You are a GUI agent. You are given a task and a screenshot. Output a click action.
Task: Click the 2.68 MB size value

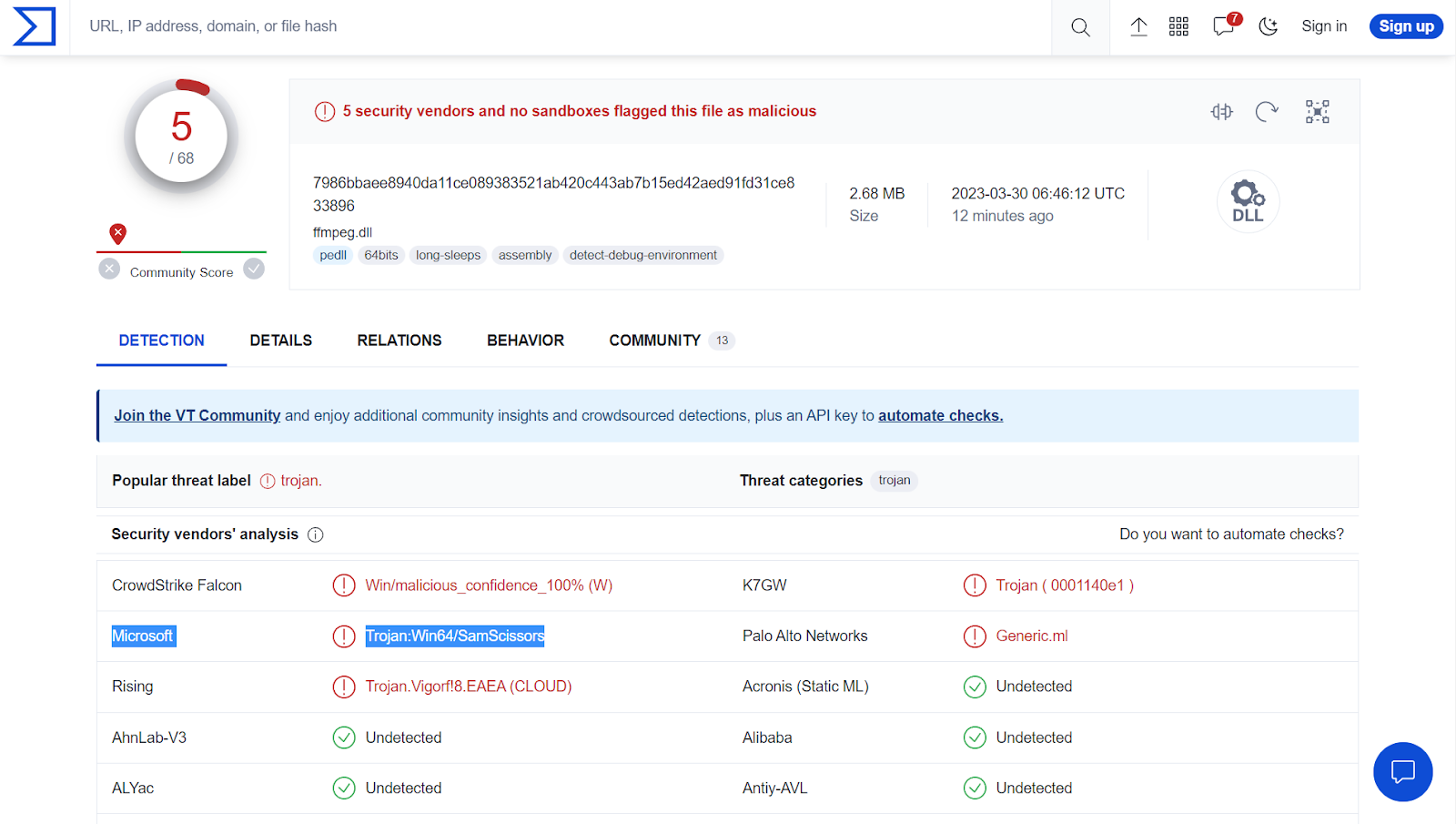coord(877,194)
